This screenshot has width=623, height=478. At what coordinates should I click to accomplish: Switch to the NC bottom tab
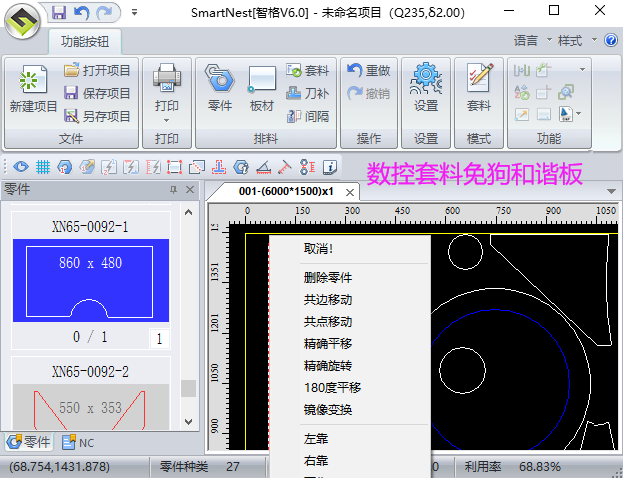click(x=78, y=442)
